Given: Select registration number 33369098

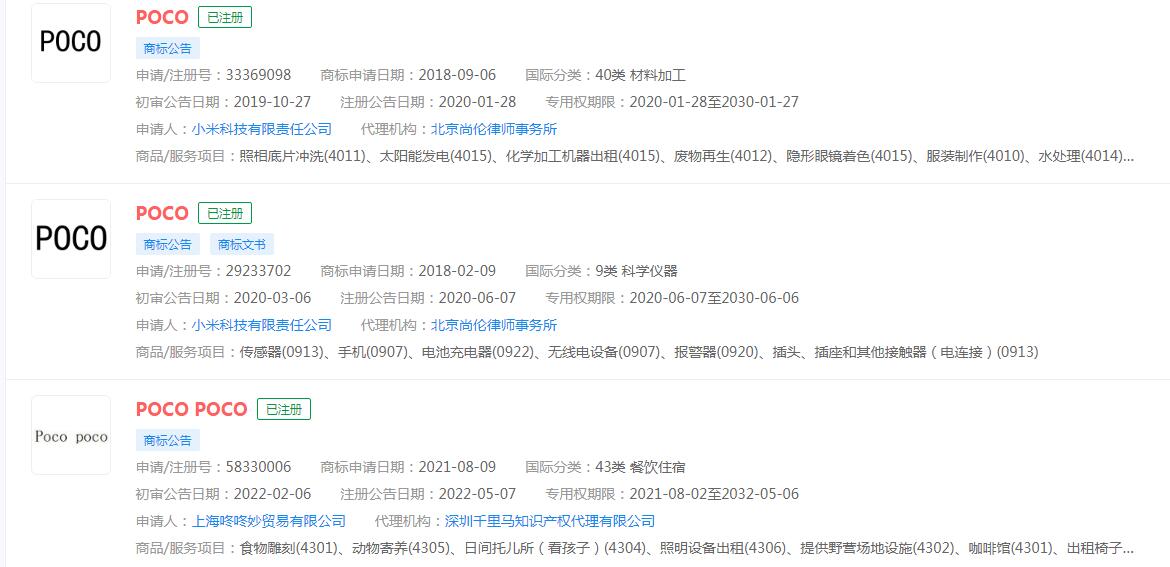Looking at the screenshot, I should 258,75.
